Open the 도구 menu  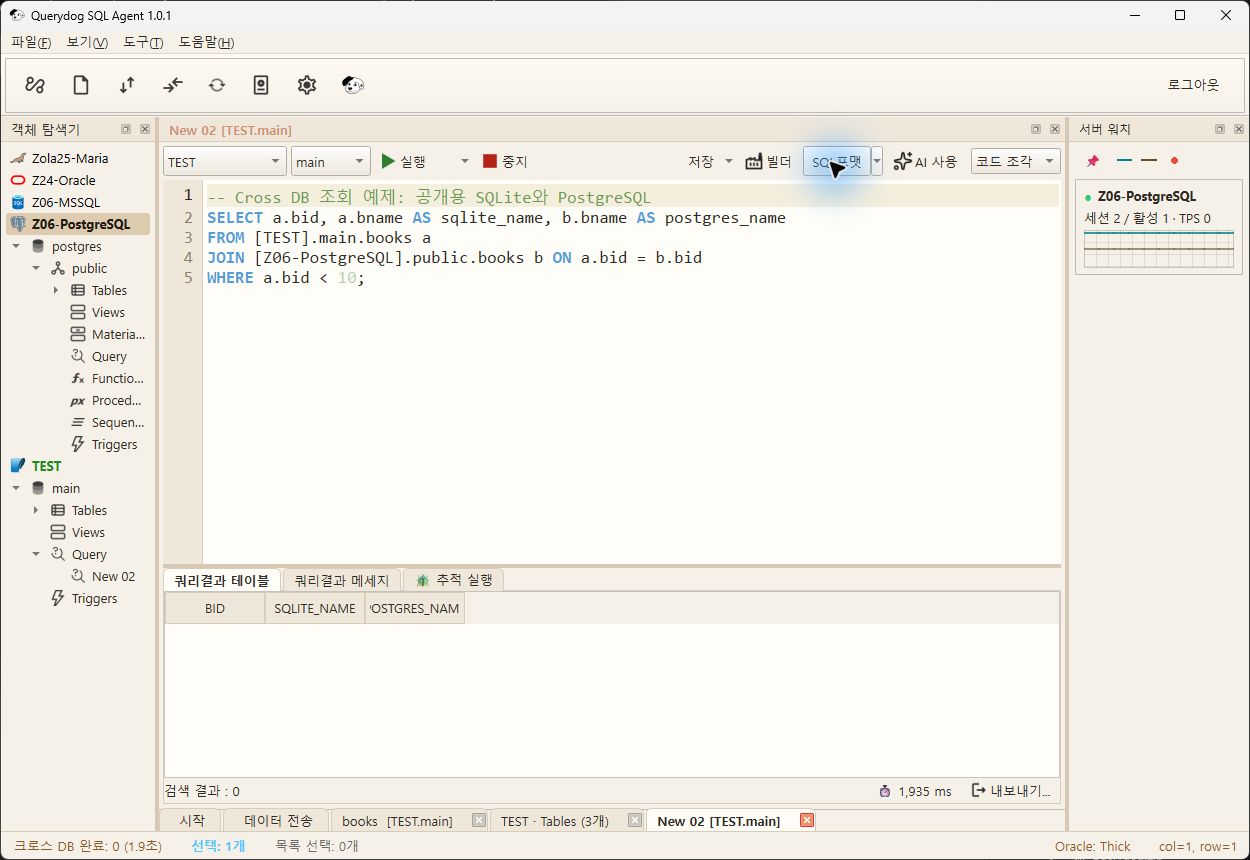click(143, 42)
